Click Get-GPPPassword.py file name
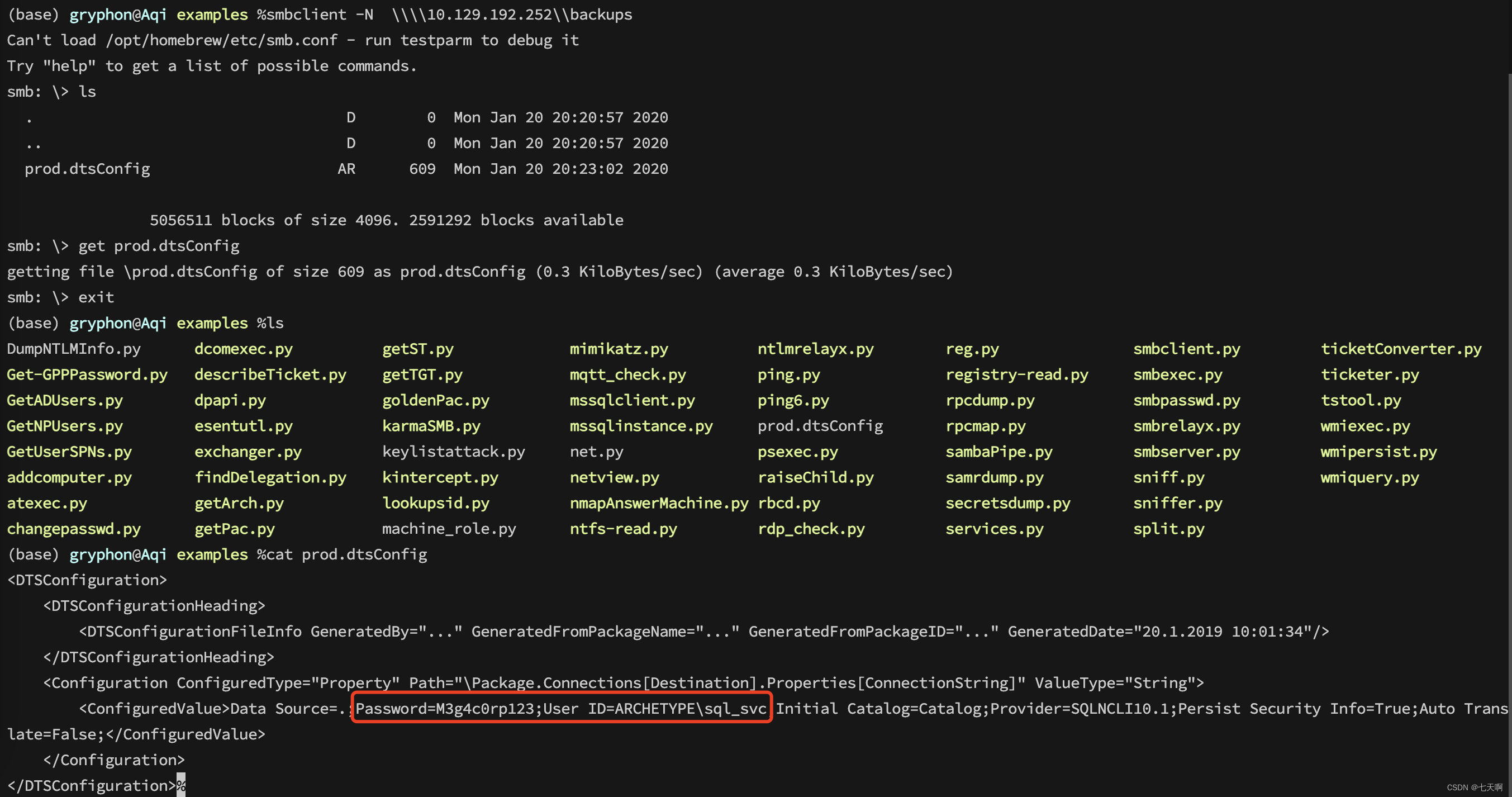This screenshot has width=1512, height=797. tap(87, 374)
